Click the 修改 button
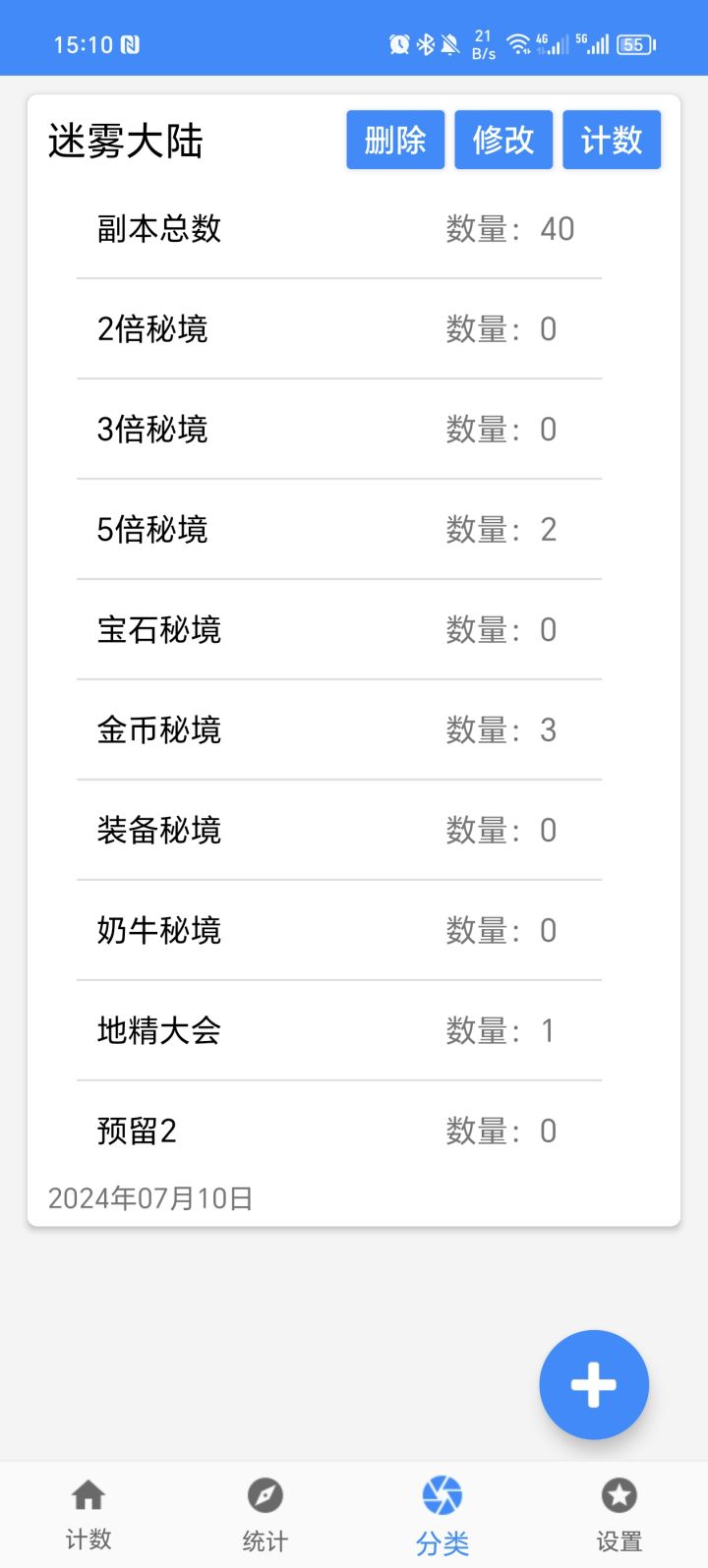 (503, 140)
